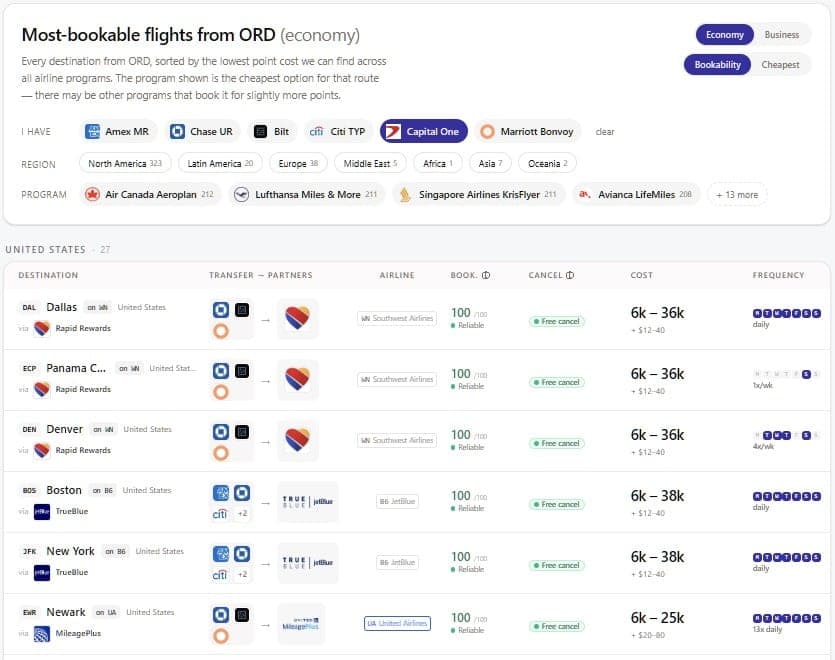The width and height of the screenshot is (835, 660).
Task: Click TrueBlue icon under Boston
Action: pos(42,511)
